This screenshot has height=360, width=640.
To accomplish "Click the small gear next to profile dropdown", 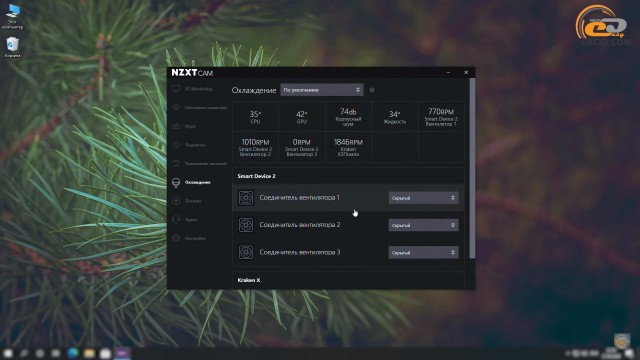I will (372, 90).
